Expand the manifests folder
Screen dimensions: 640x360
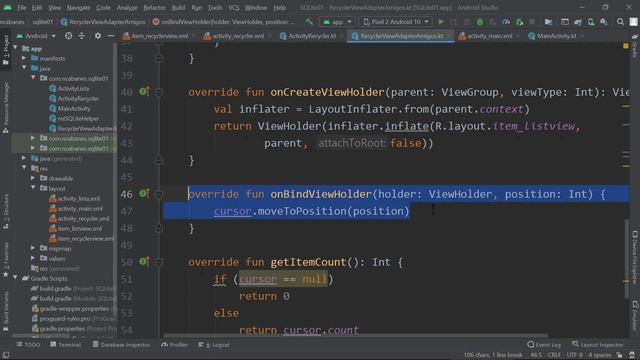[24, 58]
